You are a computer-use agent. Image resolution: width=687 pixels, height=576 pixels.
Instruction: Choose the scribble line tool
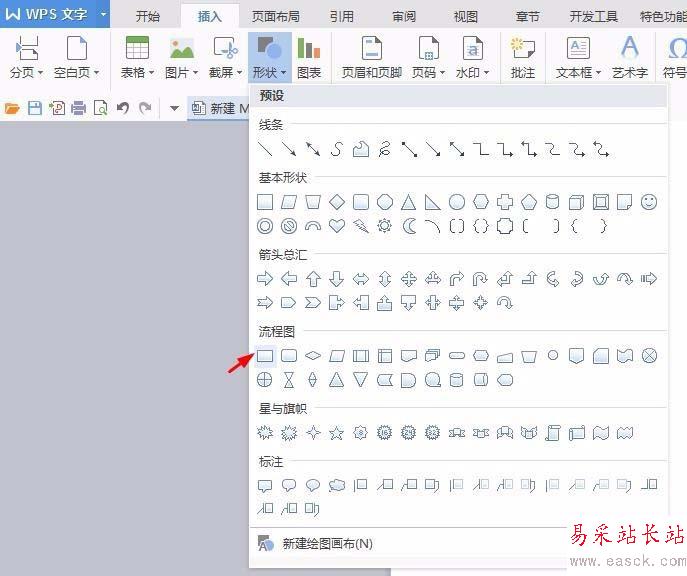[x=384, y=149]
